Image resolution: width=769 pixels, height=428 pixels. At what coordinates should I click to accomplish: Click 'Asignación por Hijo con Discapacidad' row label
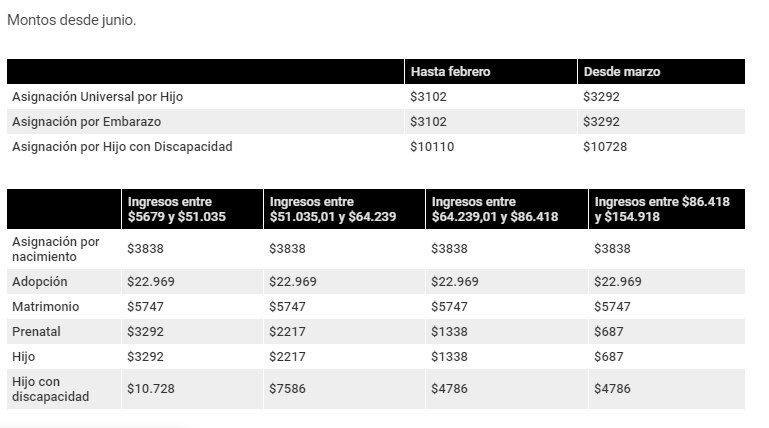pos(122,147)
